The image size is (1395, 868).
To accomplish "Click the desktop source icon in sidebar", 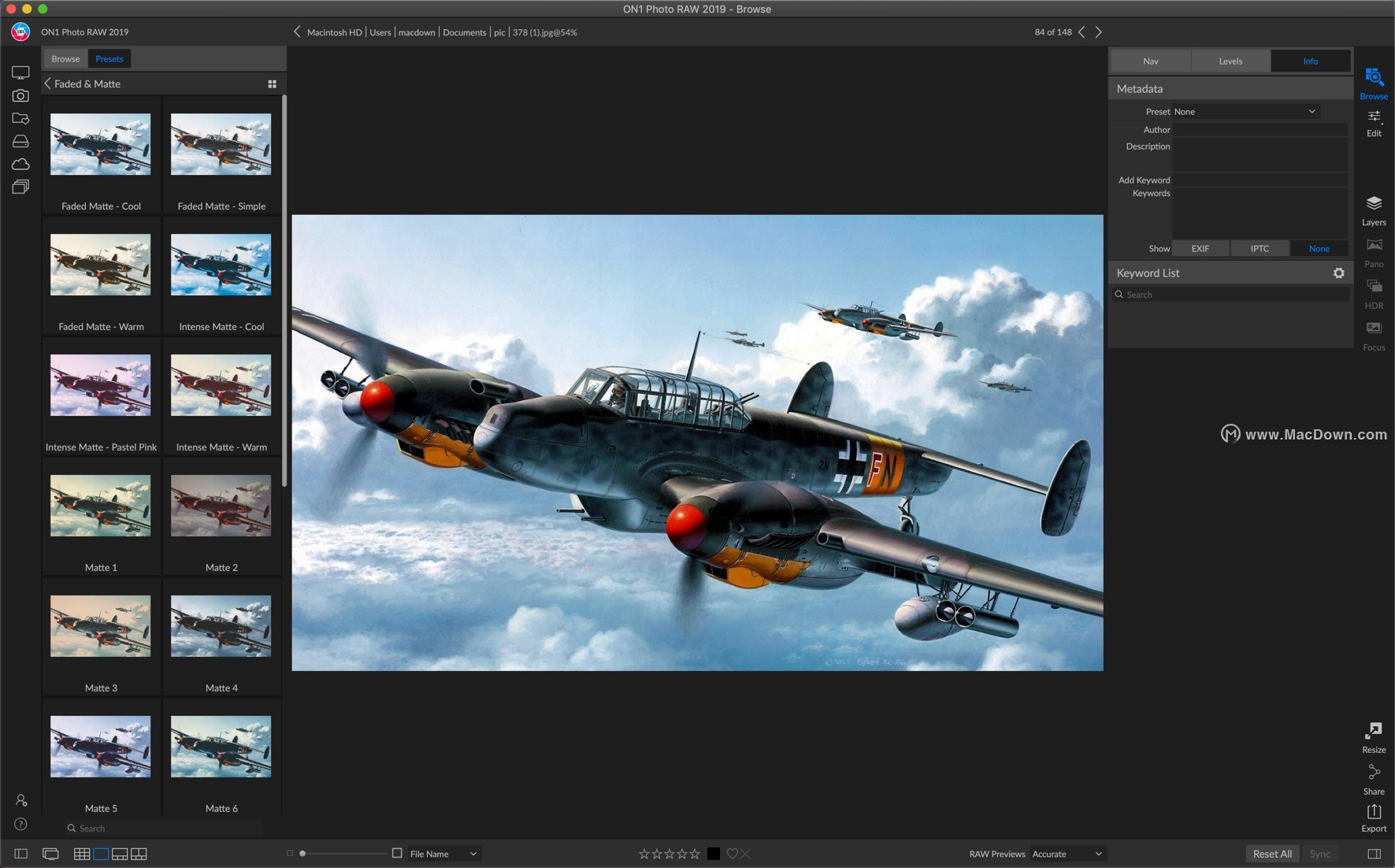I will (x=20, y=72).
